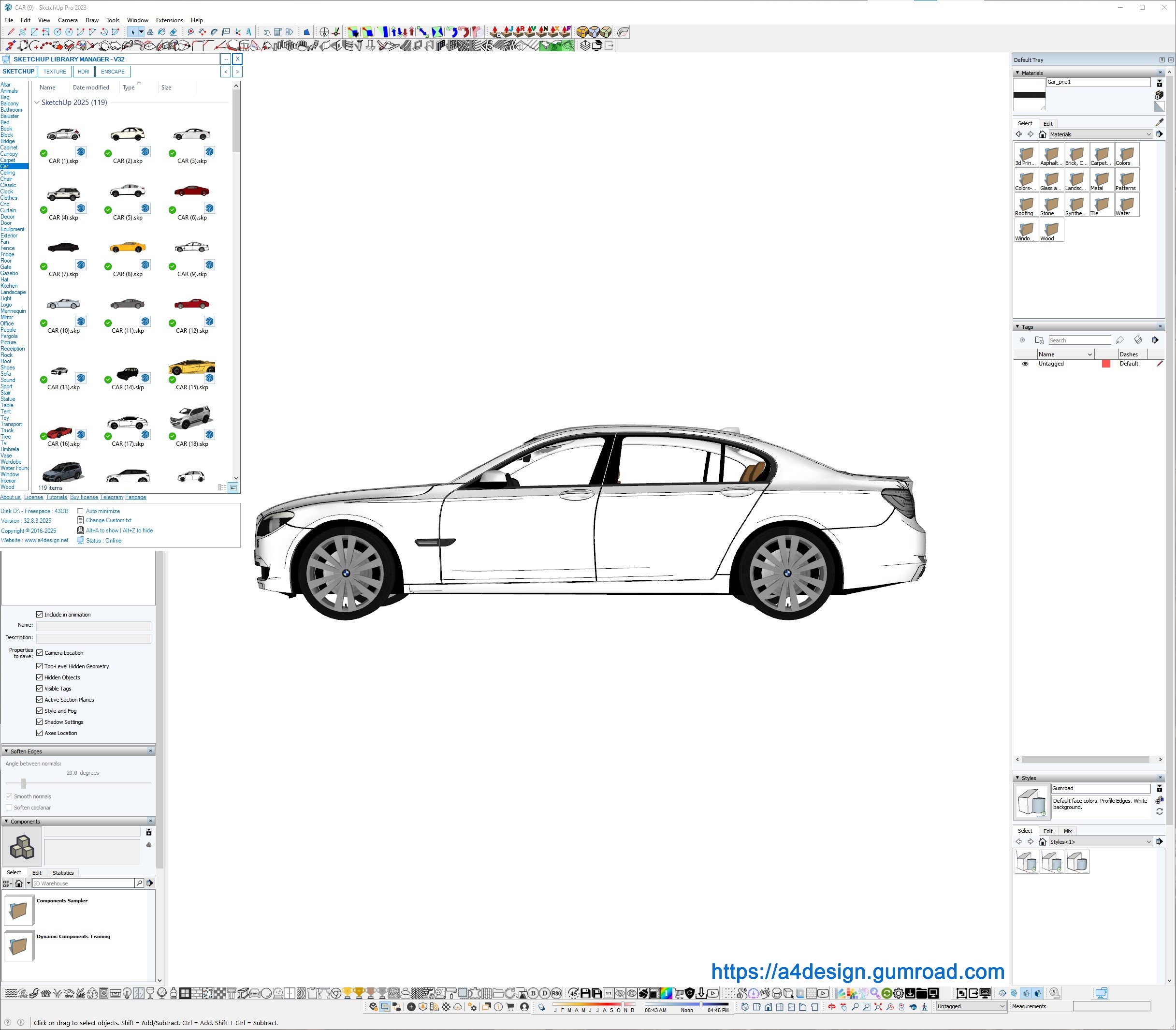Click the Buy license link
Image resolution: width=1176 pixels, height=1030 pixels.
tap(84, 497)
